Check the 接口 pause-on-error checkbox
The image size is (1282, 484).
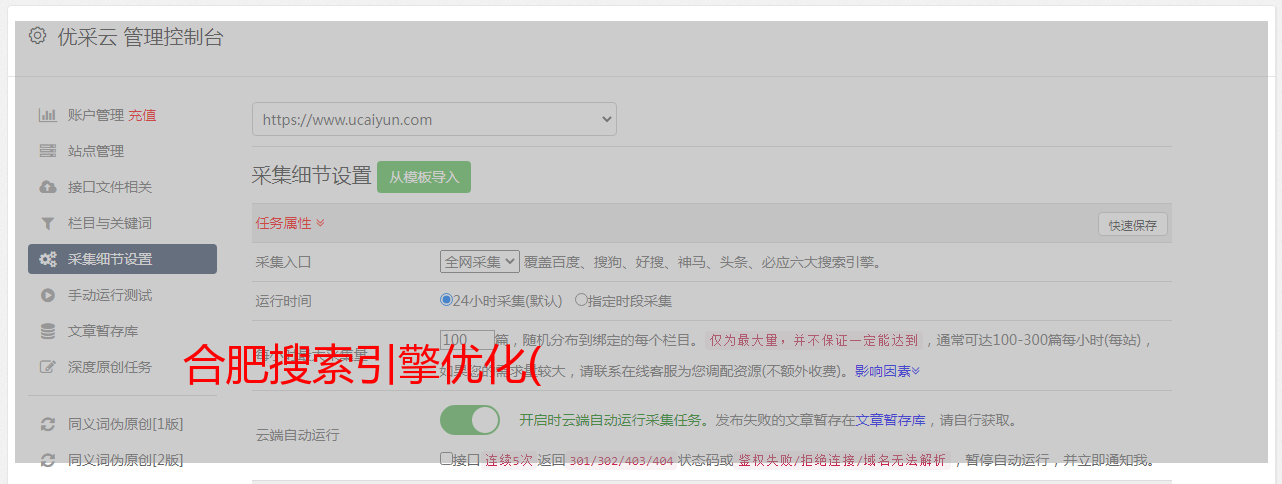click(x=446, y=459)
